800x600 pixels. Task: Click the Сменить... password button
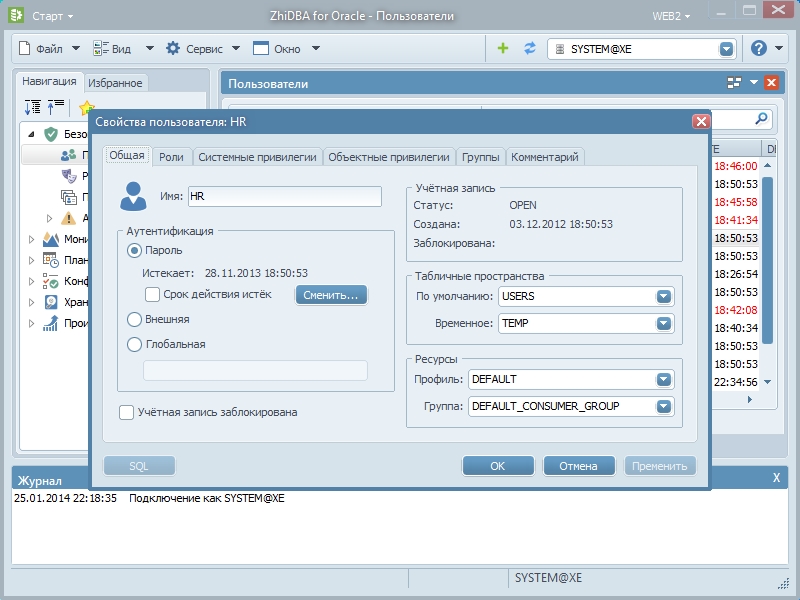pos(331,295)
